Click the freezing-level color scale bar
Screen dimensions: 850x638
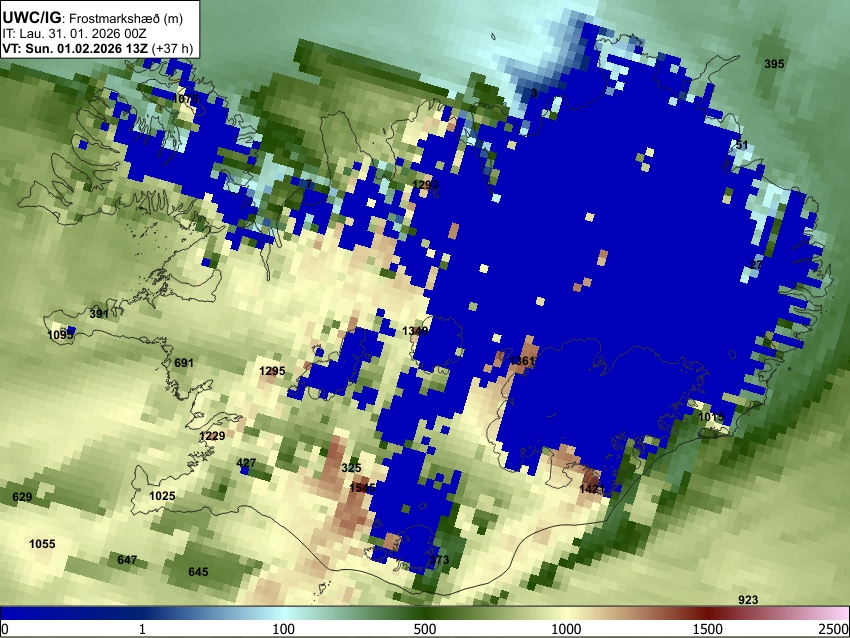pos(425,614)
